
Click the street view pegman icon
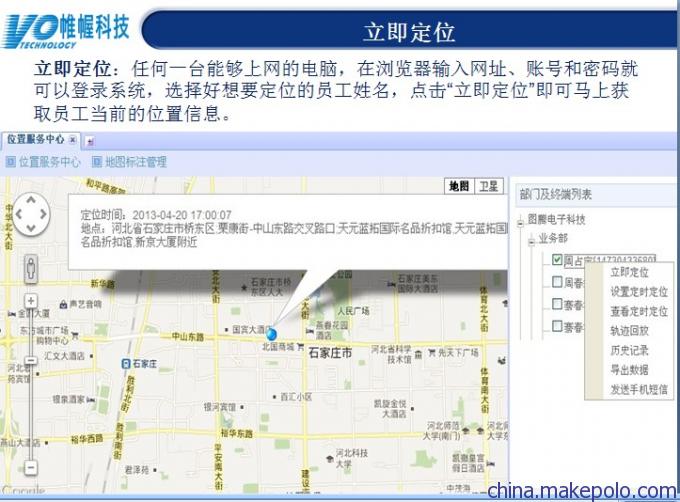point(31,269)
